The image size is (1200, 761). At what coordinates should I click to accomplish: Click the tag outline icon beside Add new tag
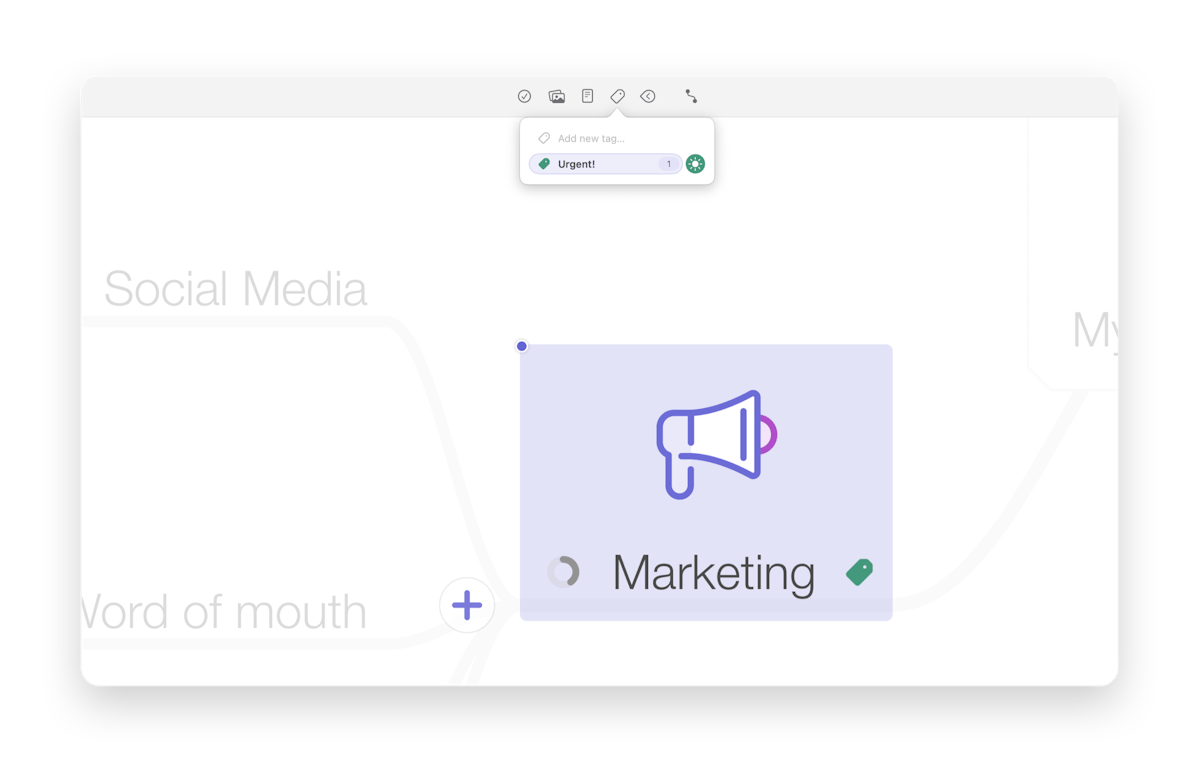(543, 137)
